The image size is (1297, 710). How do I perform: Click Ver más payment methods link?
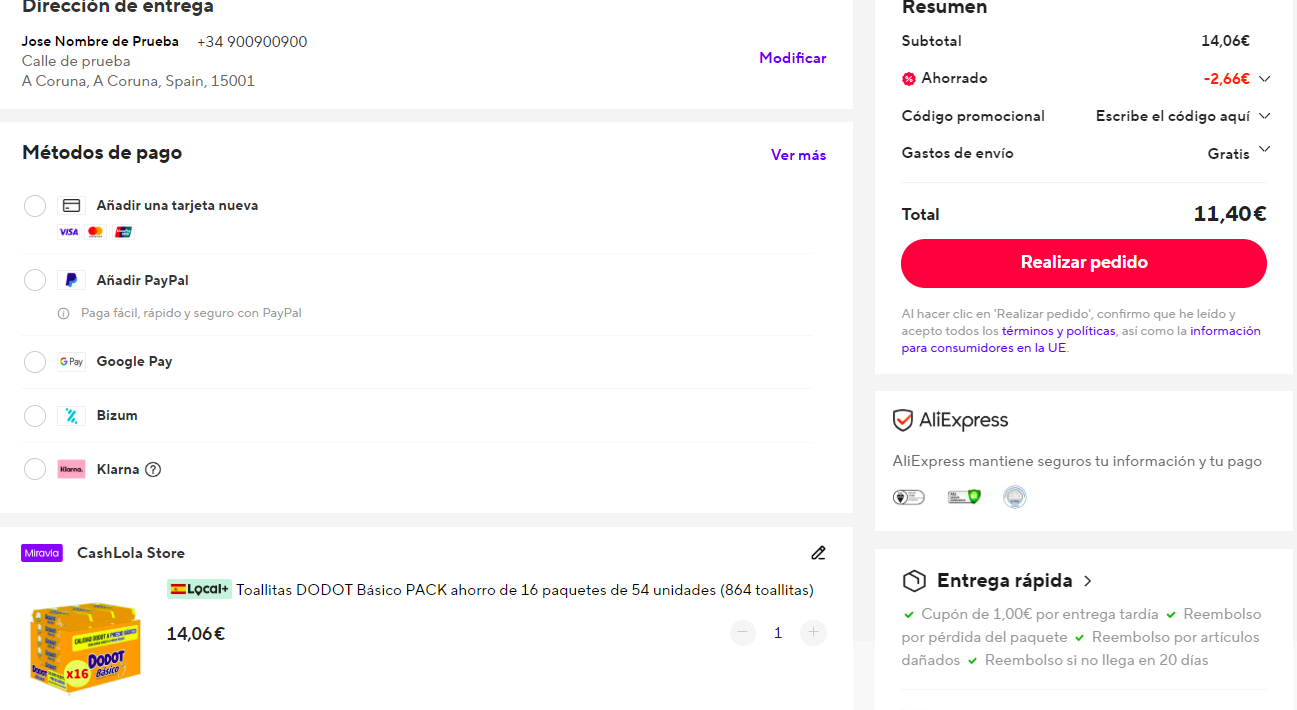point(798,155)
